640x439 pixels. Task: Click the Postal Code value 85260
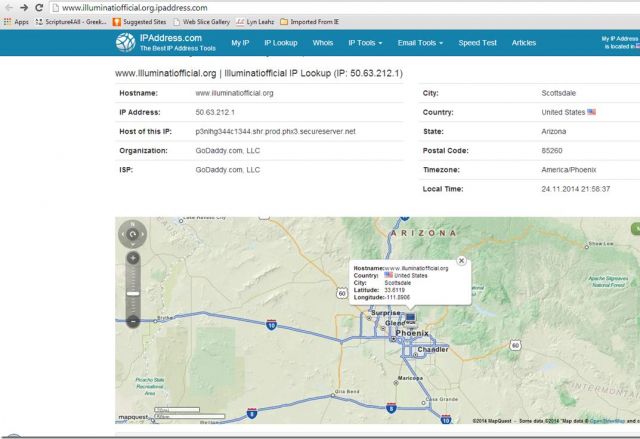click(x=552, y=151)
